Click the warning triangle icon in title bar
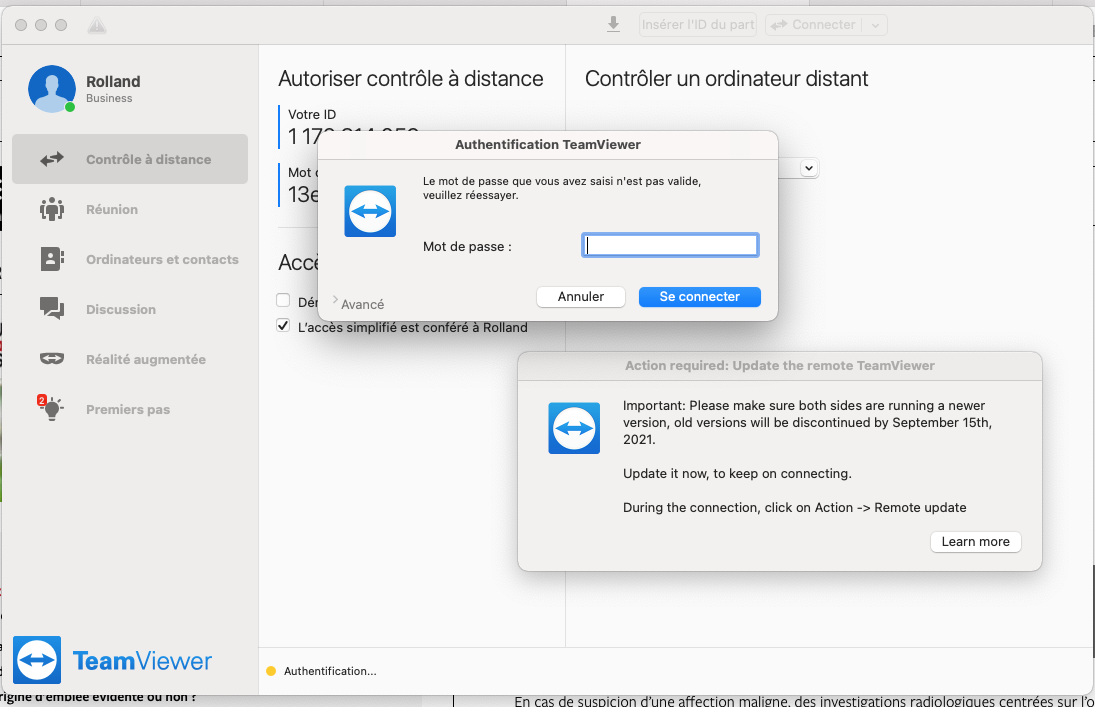 point(97,26)
